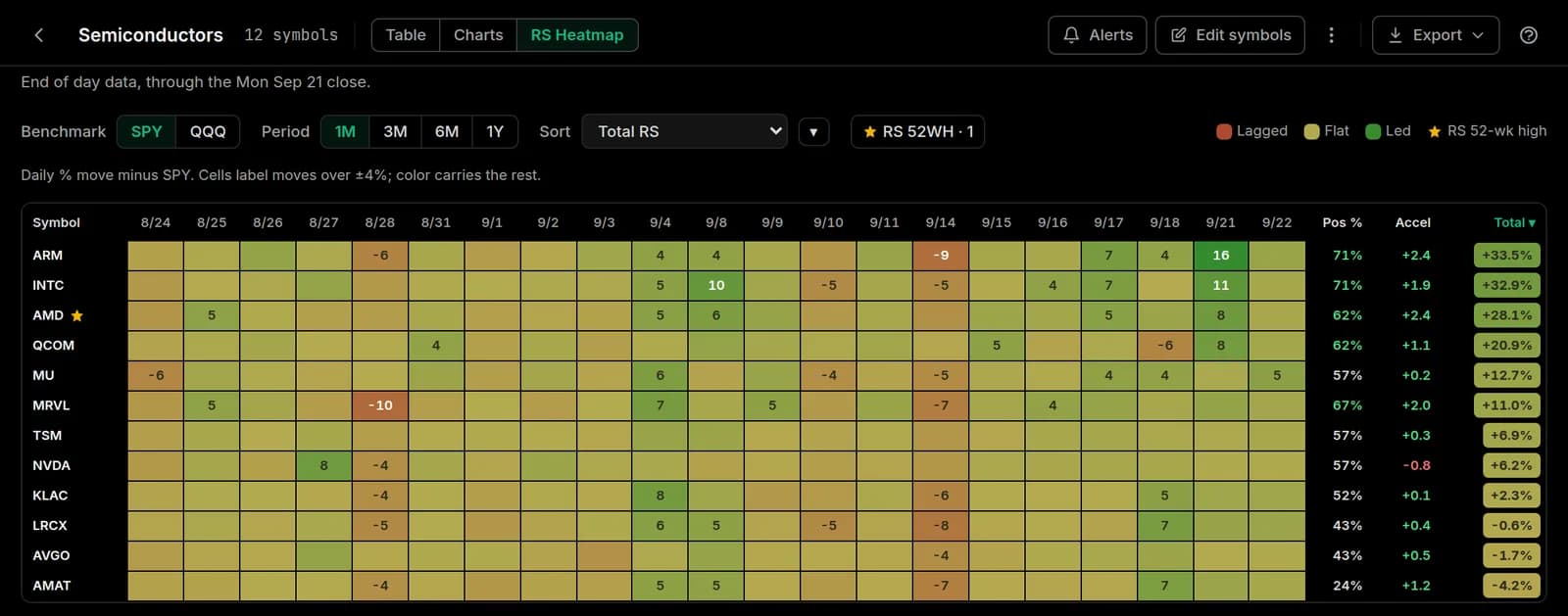Image resolution: width=1568 pixels, height=616 pixels.
Task: Click NVDA's 8/27 cell showing 8
Action: pyautogui.click(x=323, y=465)
